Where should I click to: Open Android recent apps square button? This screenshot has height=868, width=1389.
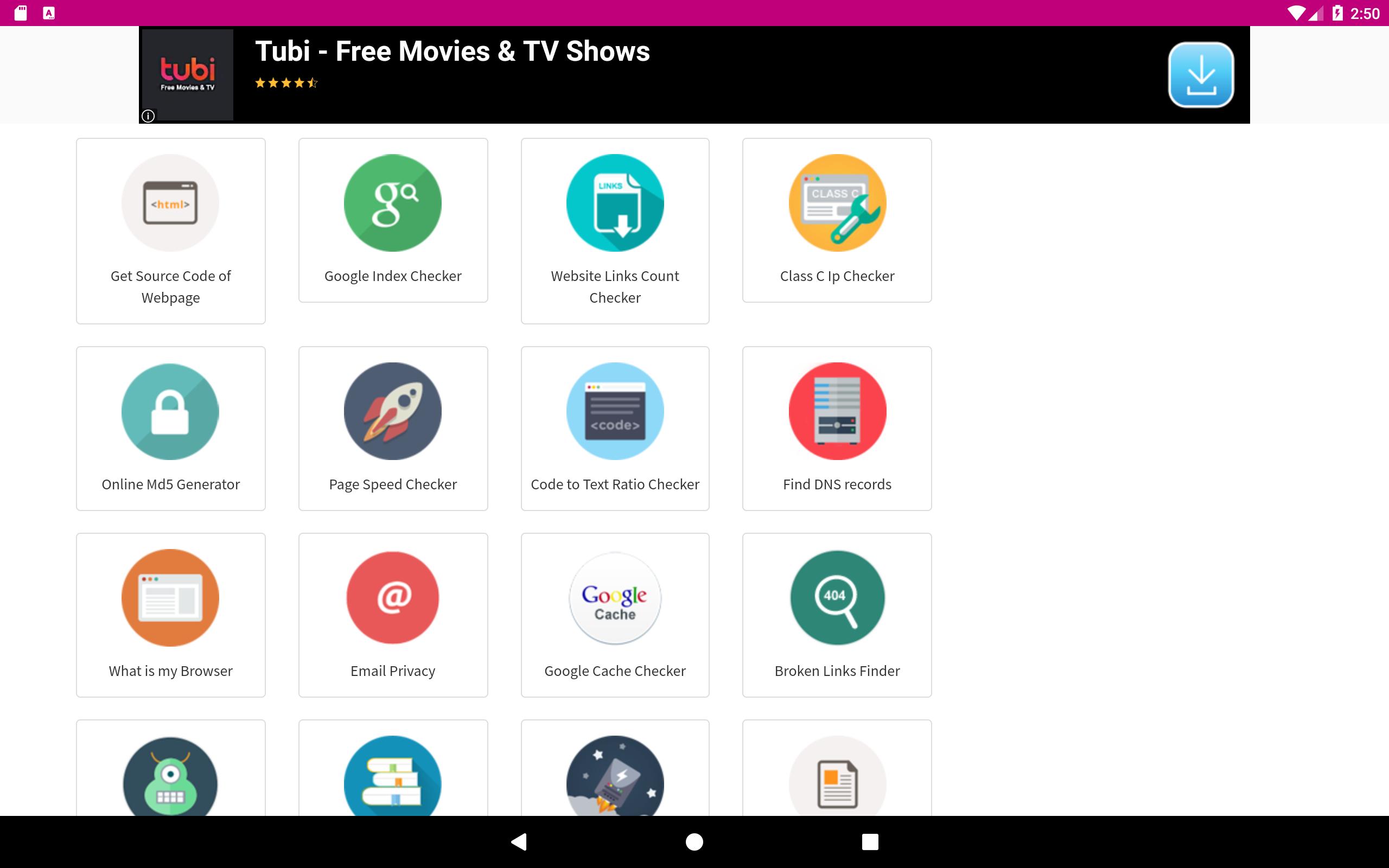click(x=870, y=841)
